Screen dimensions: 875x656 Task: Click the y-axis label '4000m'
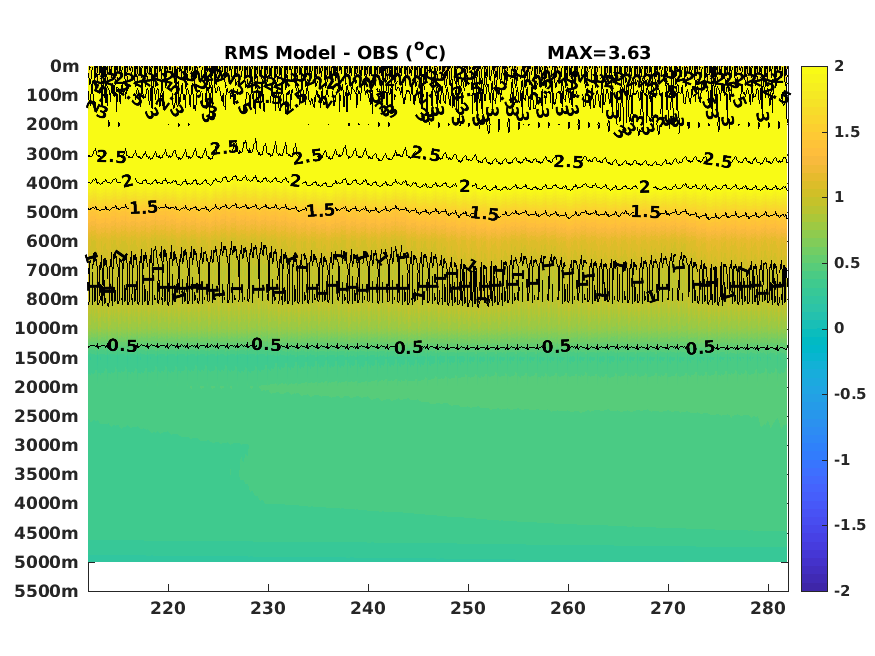[x=47, y=503]
